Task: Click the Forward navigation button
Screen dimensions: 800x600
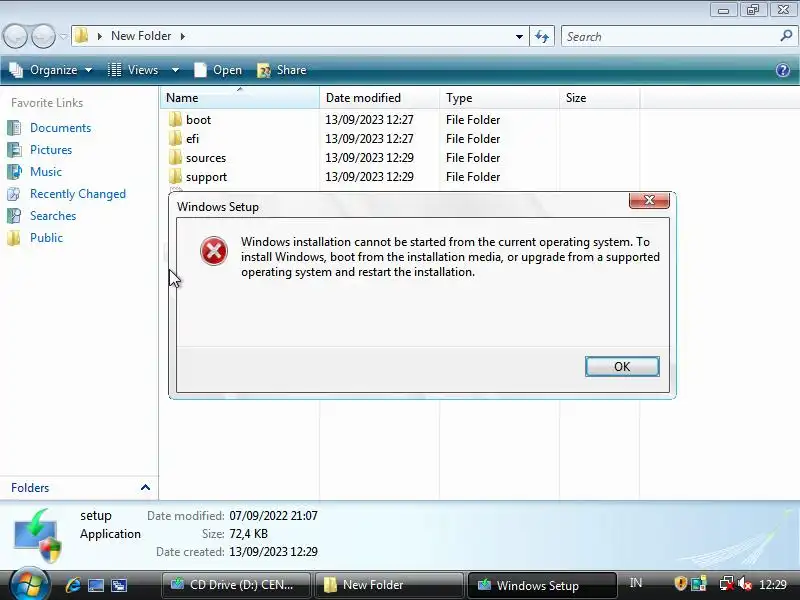Action: click(x=43, y=36)
